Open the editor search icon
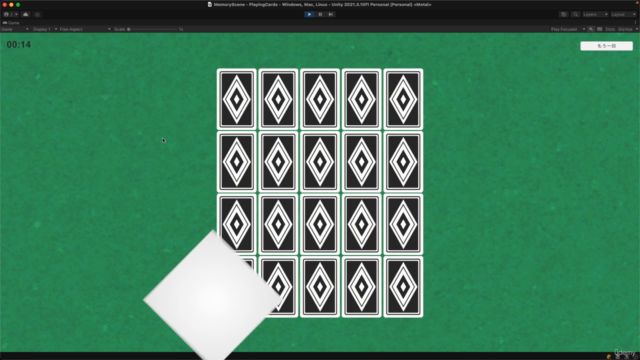The height and width of the screenshot is (360, 640). [576, 14]
